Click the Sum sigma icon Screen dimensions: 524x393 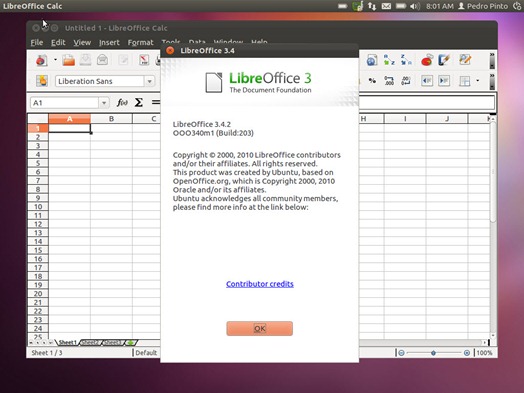139,103
